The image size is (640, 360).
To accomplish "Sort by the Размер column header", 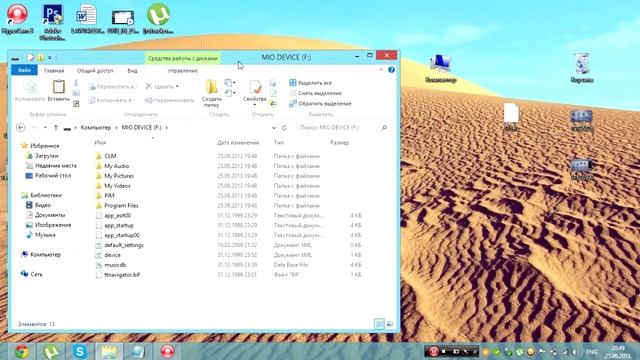I will point(339,142).
